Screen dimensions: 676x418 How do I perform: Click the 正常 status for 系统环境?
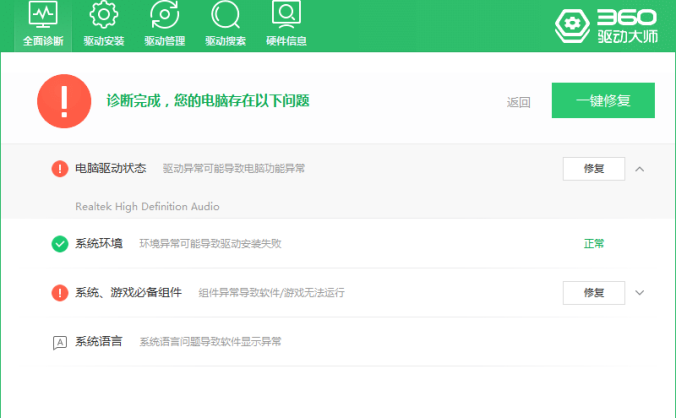click(x=594, y=244)
